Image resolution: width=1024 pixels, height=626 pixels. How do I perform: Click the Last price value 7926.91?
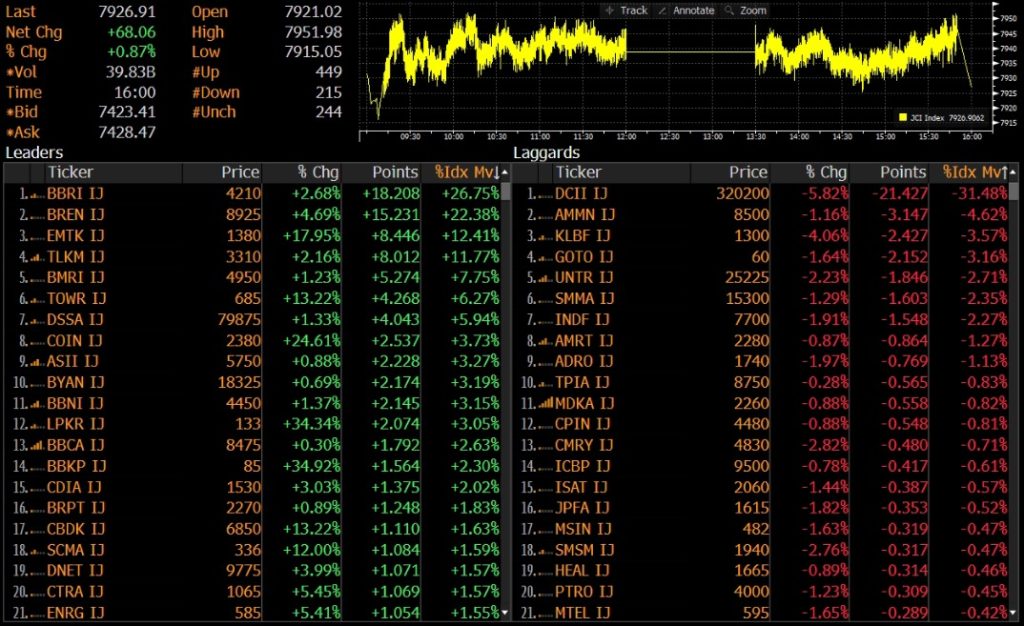pos(127,12)
